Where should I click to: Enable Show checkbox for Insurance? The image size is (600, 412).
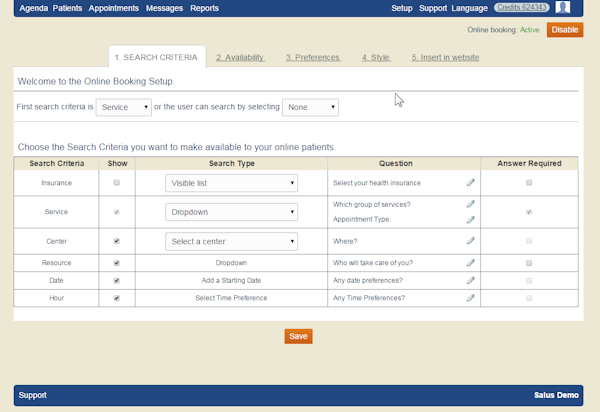tap(117, 182)
